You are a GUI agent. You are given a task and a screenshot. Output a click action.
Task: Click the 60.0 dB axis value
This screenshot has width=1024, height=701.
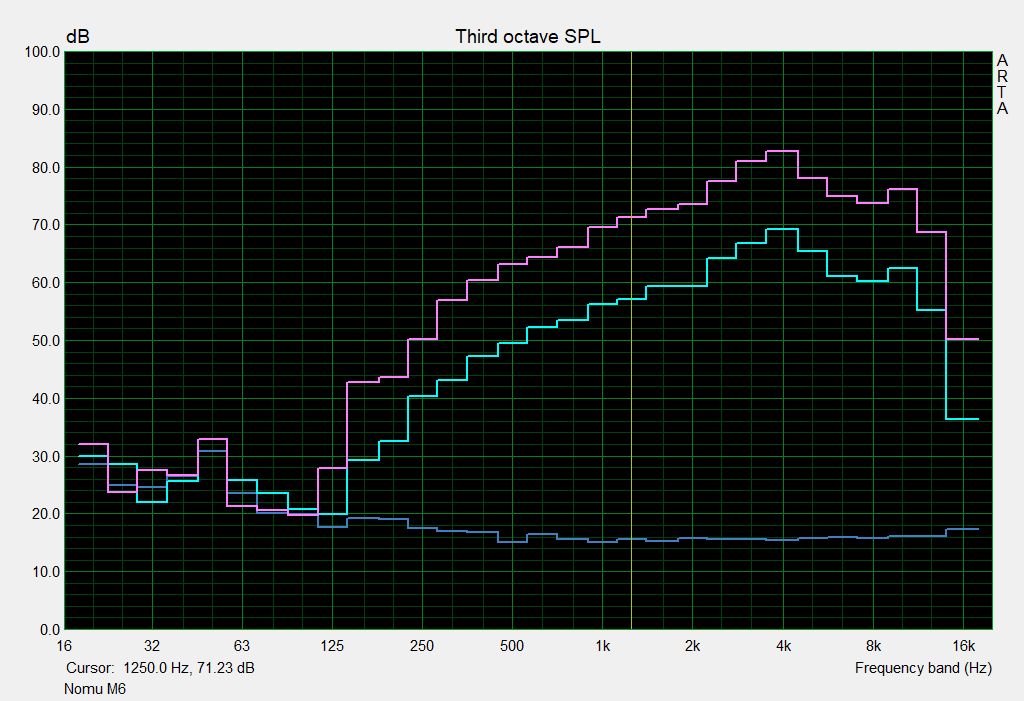46,283
